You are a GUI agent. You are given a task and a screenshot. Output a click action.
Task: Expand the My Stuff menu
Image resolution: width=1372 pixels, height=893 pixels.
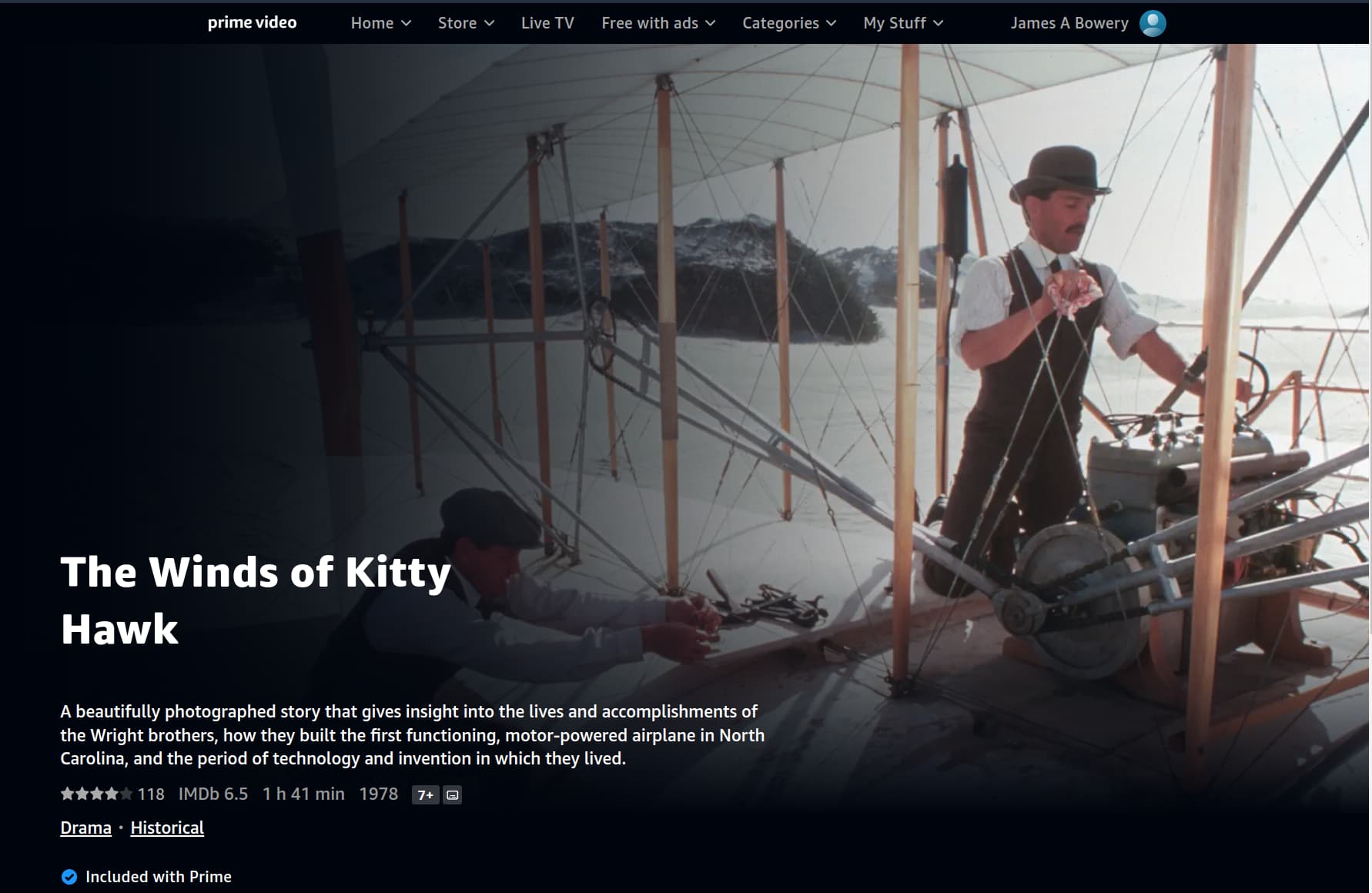(x=903, y=23)
